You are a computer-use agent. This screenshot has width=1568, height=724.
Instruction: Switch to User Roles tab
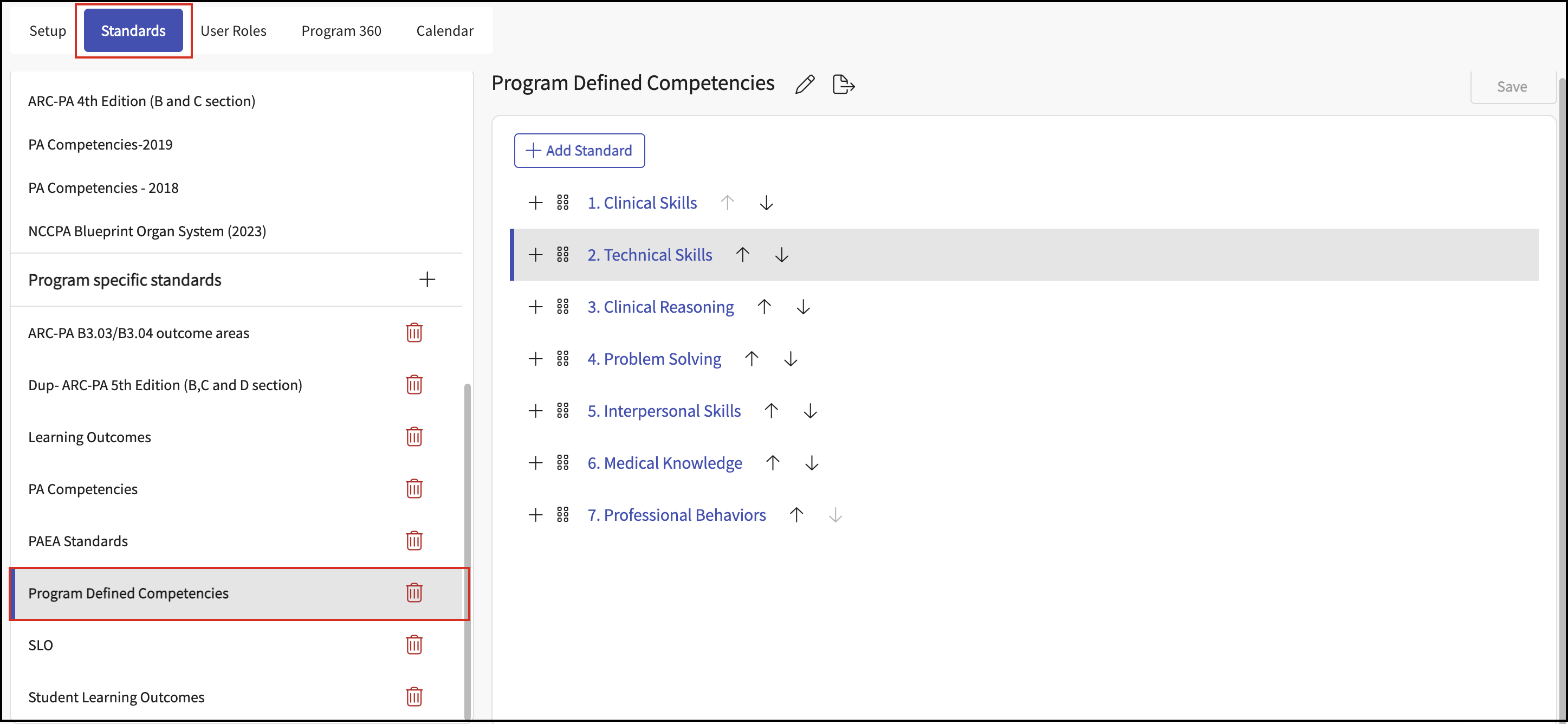233,30
